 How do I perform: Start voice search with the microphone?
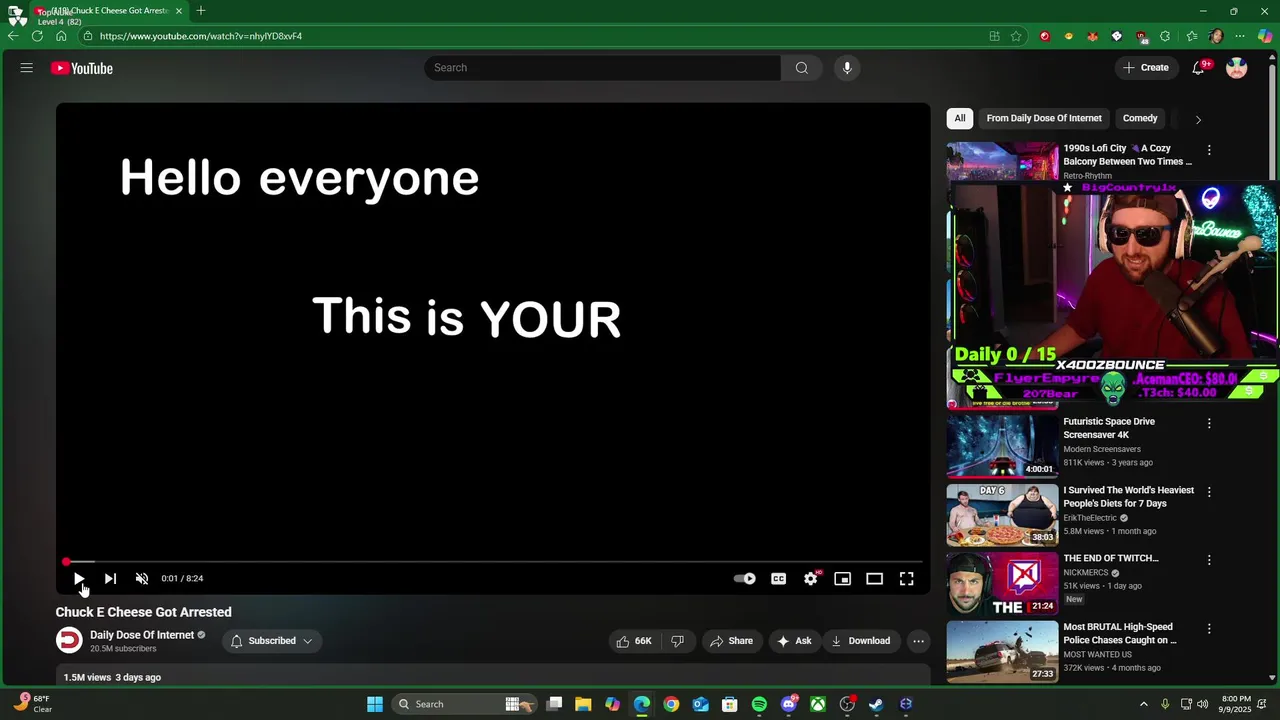[x=847, y=68]
